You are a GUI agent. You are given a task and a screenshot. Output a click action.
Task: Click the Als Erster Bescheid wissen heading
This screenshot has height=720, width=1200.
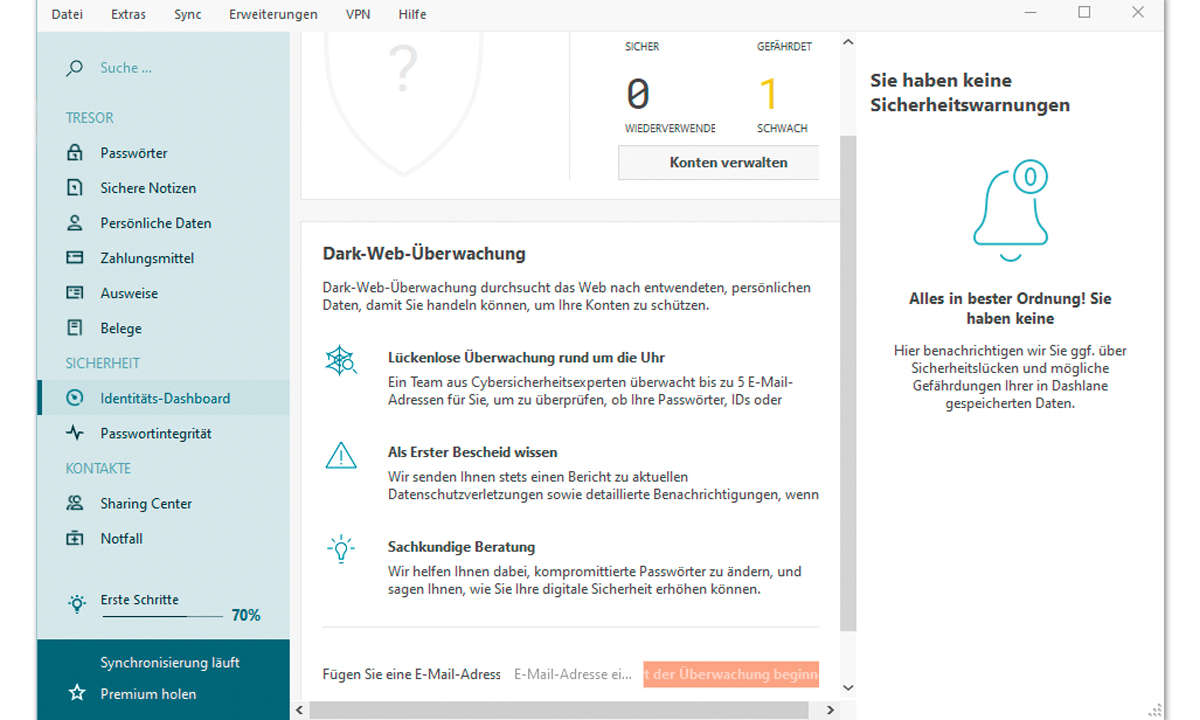(473, 452)
